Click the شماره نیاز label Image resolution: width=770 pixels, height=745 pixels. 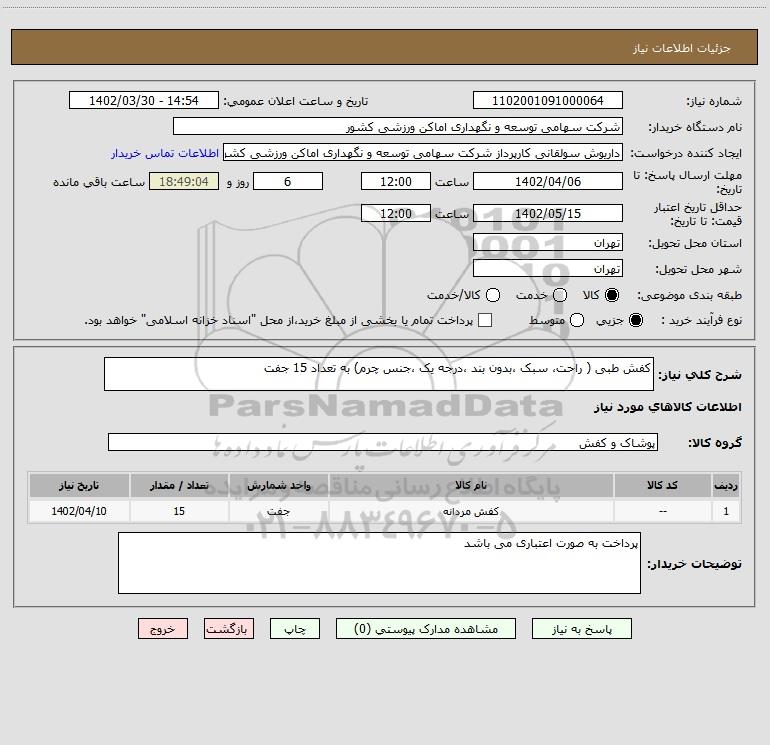pyautogui.click(x=714, y=102)
